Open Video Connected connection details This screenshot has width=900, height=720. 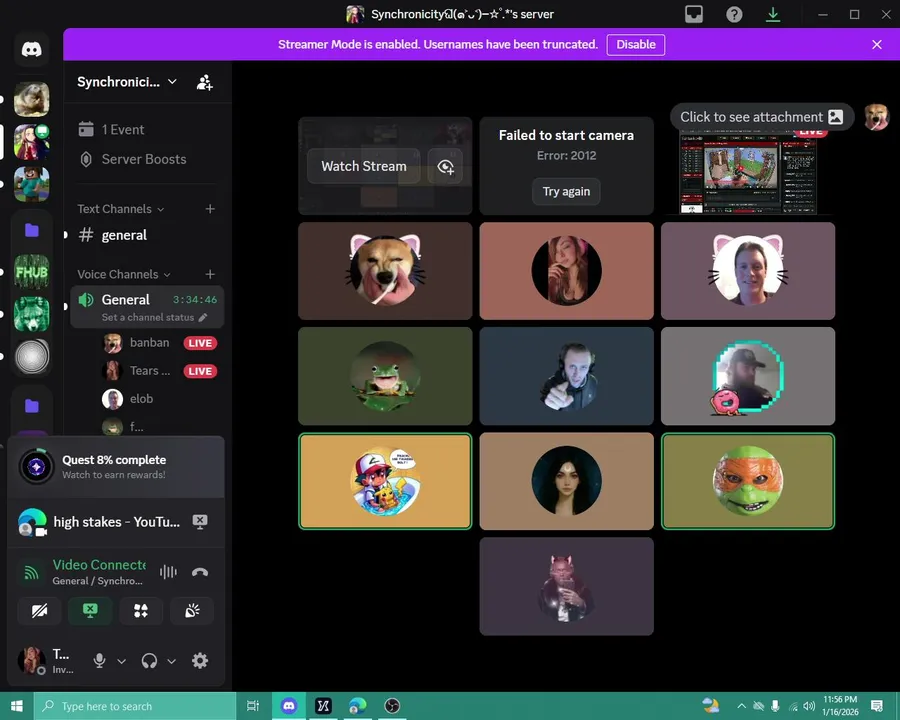tap(99, 572)
